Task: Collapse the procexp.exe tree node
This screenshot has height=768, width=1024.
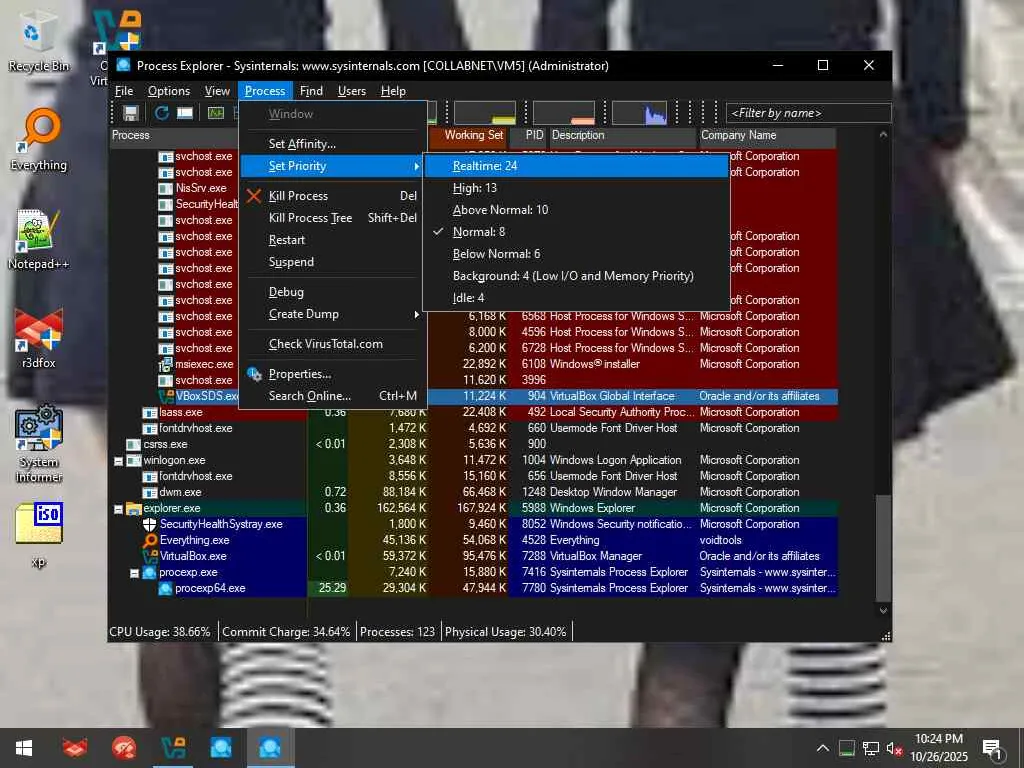Action: coord(135,573)
